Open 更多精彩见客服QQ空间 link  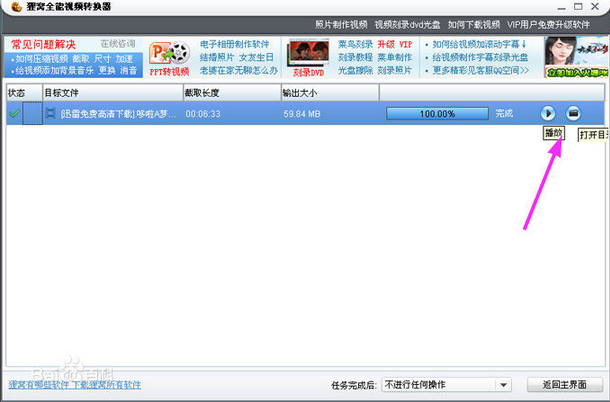pos(480,70)
